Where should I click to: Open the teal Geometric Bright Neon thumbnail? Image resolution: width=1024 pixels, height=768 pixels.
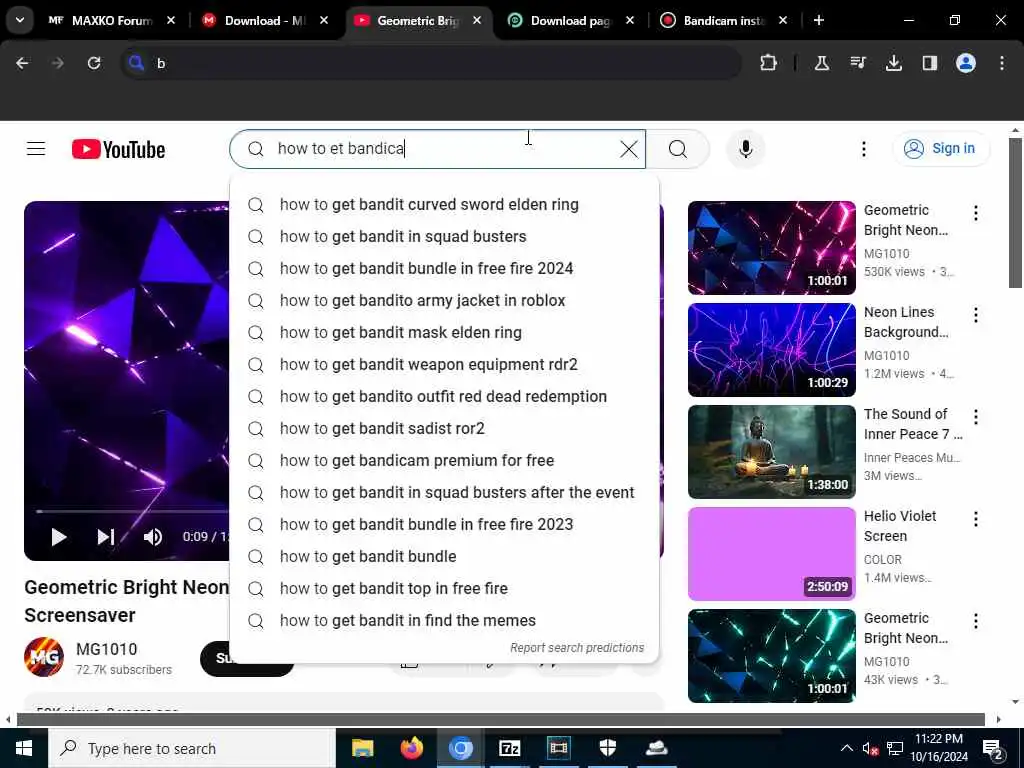pos(771,656)
